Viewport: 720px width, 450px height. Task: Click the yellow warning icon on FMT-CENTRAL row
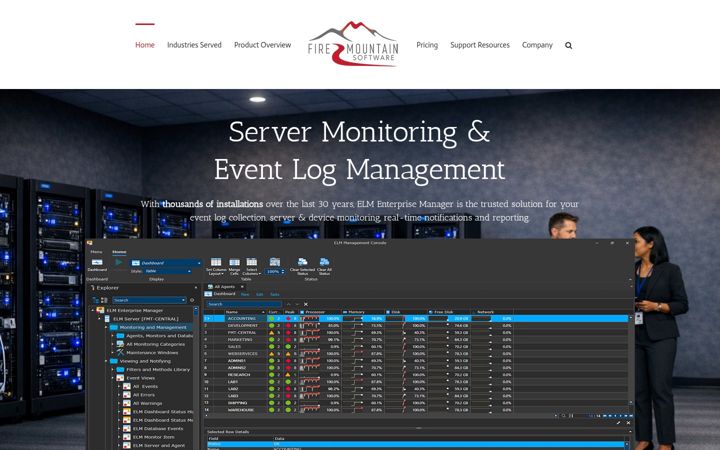[271, 332]
